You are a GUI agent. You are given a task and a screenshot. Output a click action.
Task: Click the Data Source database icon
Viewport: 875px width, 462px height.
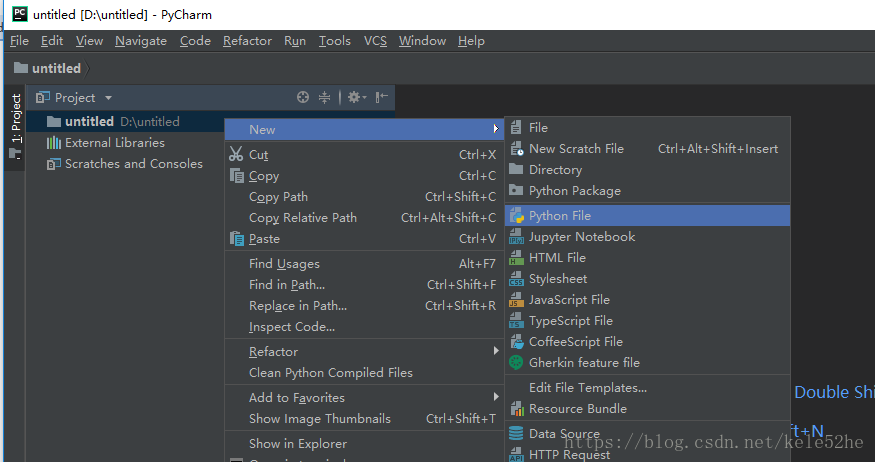517,434
